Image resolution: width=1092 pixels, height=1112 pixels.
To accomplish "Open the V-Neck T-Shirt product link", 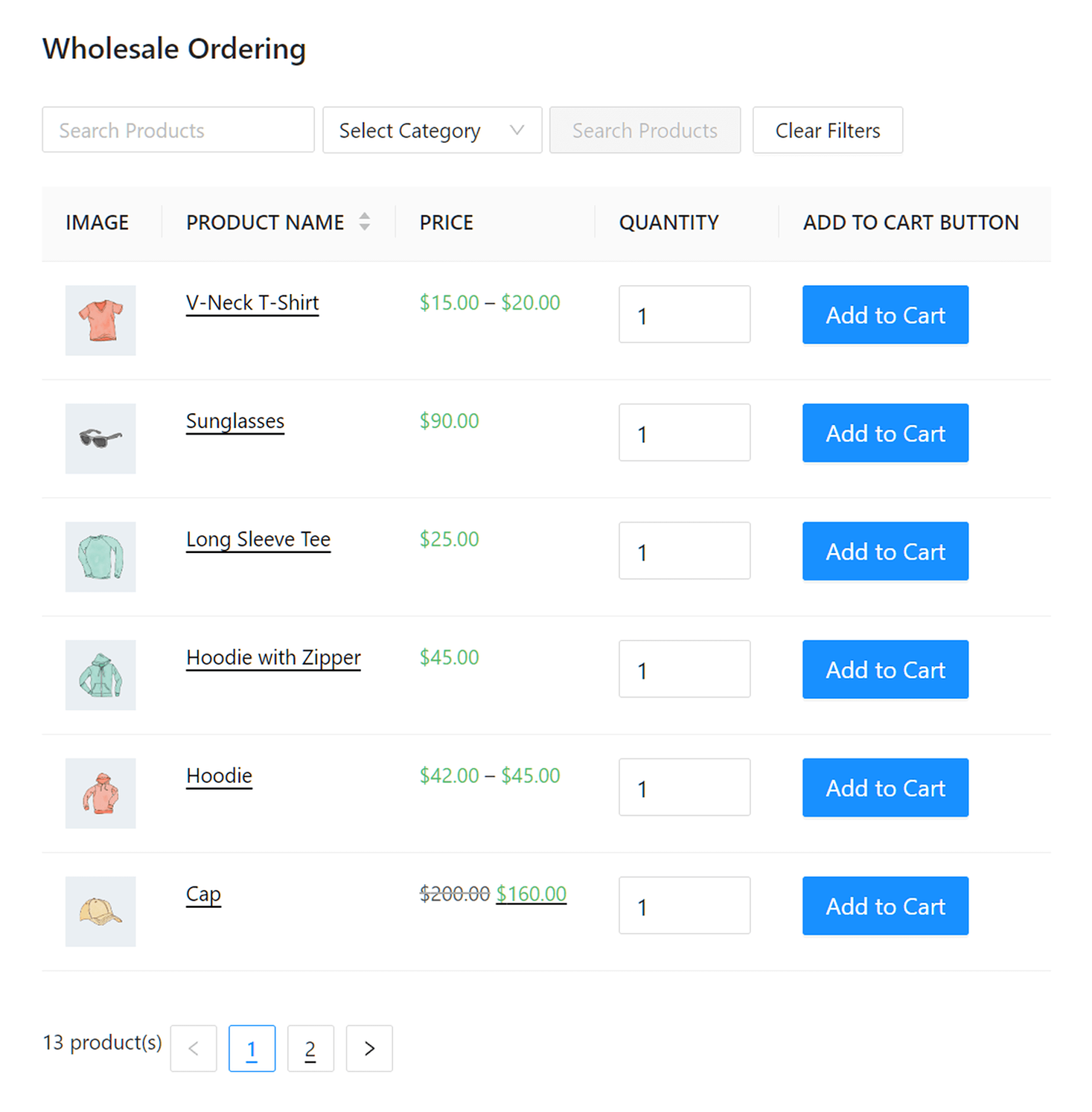I will 252,303.
